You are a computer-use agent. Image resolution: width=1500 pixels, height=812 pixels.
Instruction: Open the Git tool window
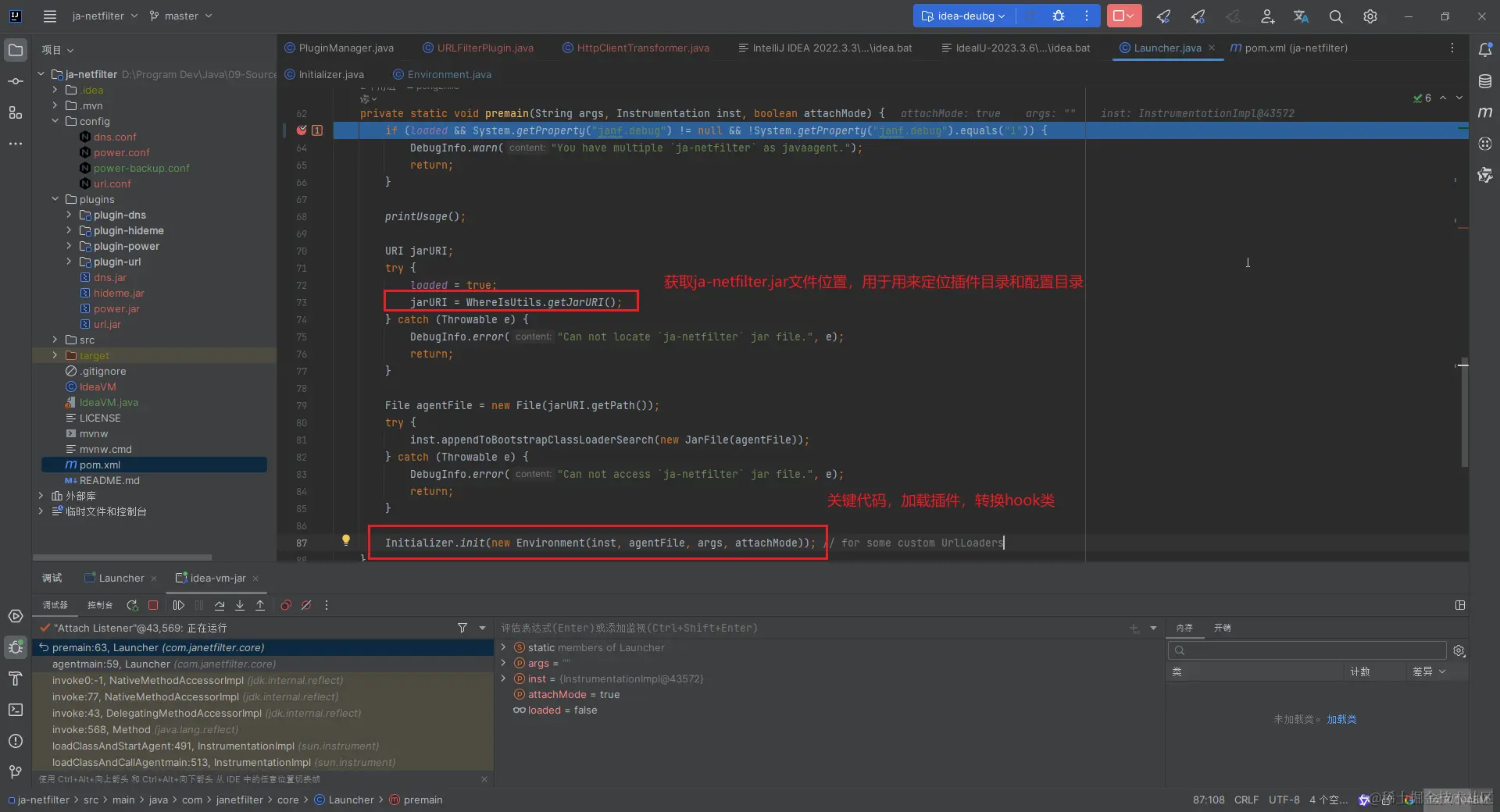point(15,772)
